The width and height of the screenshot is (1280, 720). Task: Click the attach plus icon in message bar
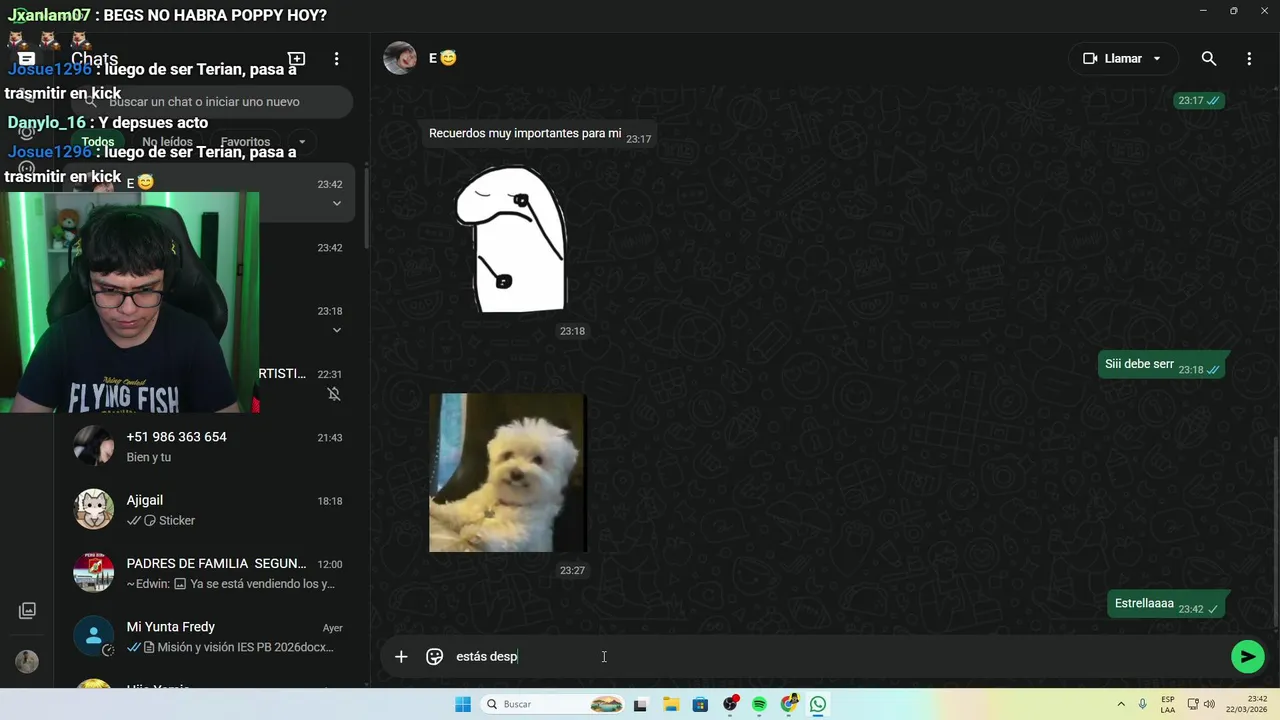tap(401, 657)
